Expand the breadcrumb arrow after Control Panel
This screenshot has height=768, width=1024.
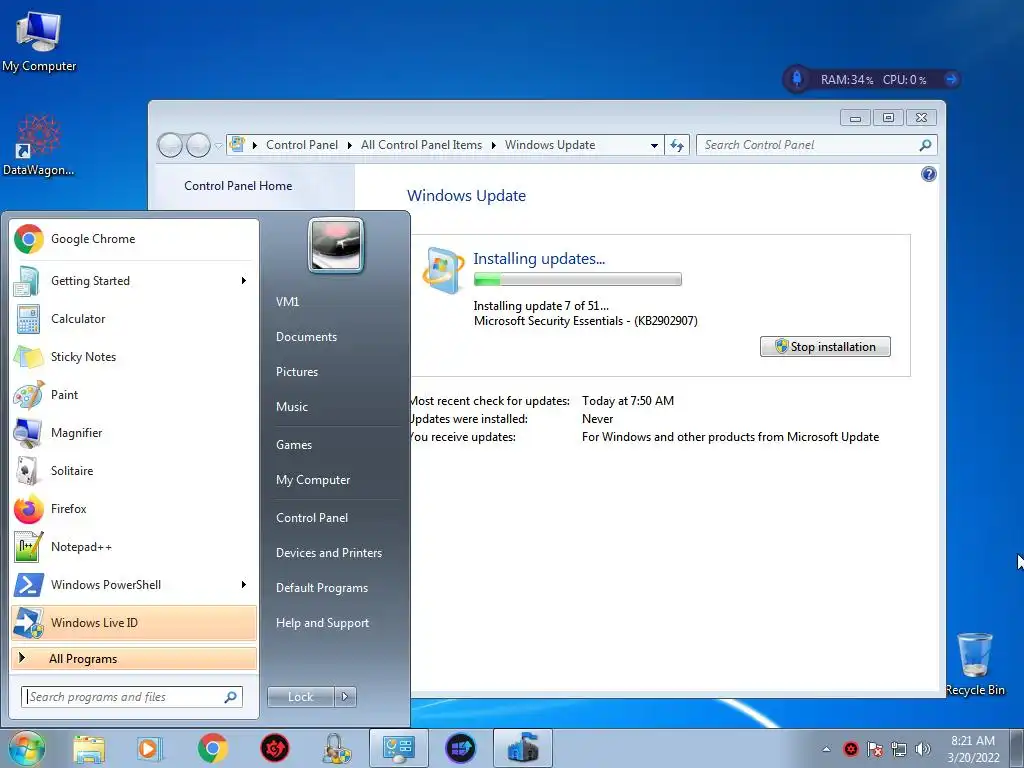click(349, 145)
